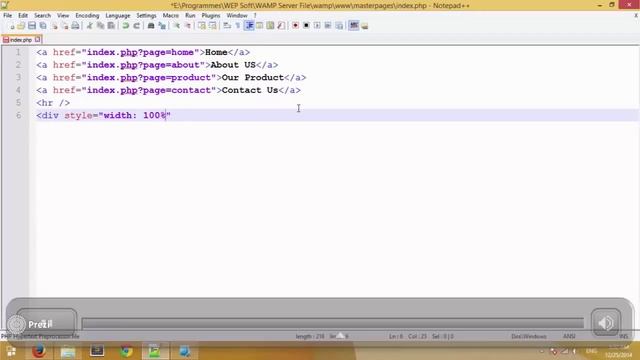Screen dimensions: 640x360
Task: Close the index.php tab with its x
Action: tap(38, 39)
